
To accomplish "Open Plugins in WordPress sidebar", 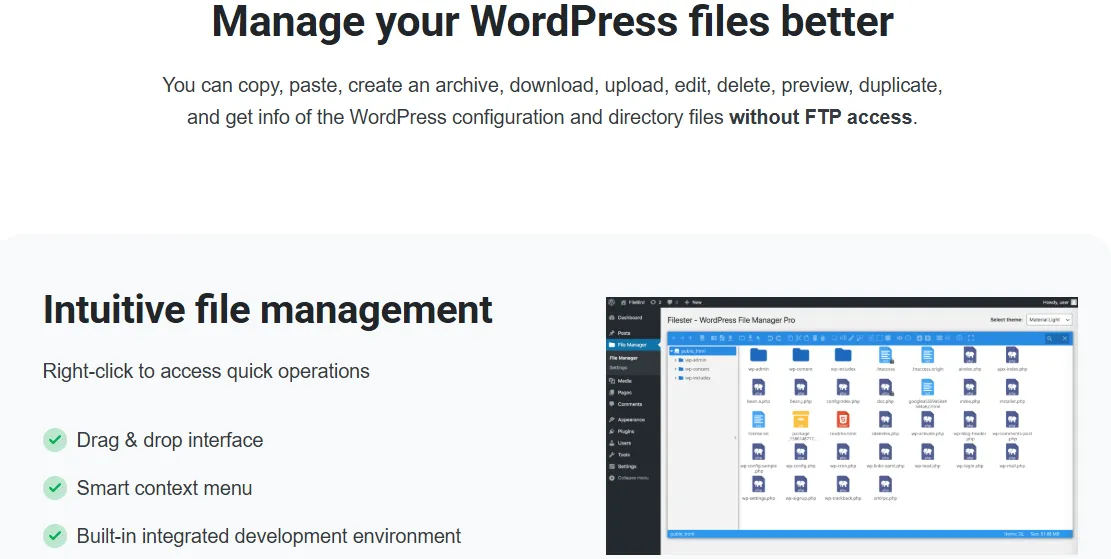I will (622, 431).
